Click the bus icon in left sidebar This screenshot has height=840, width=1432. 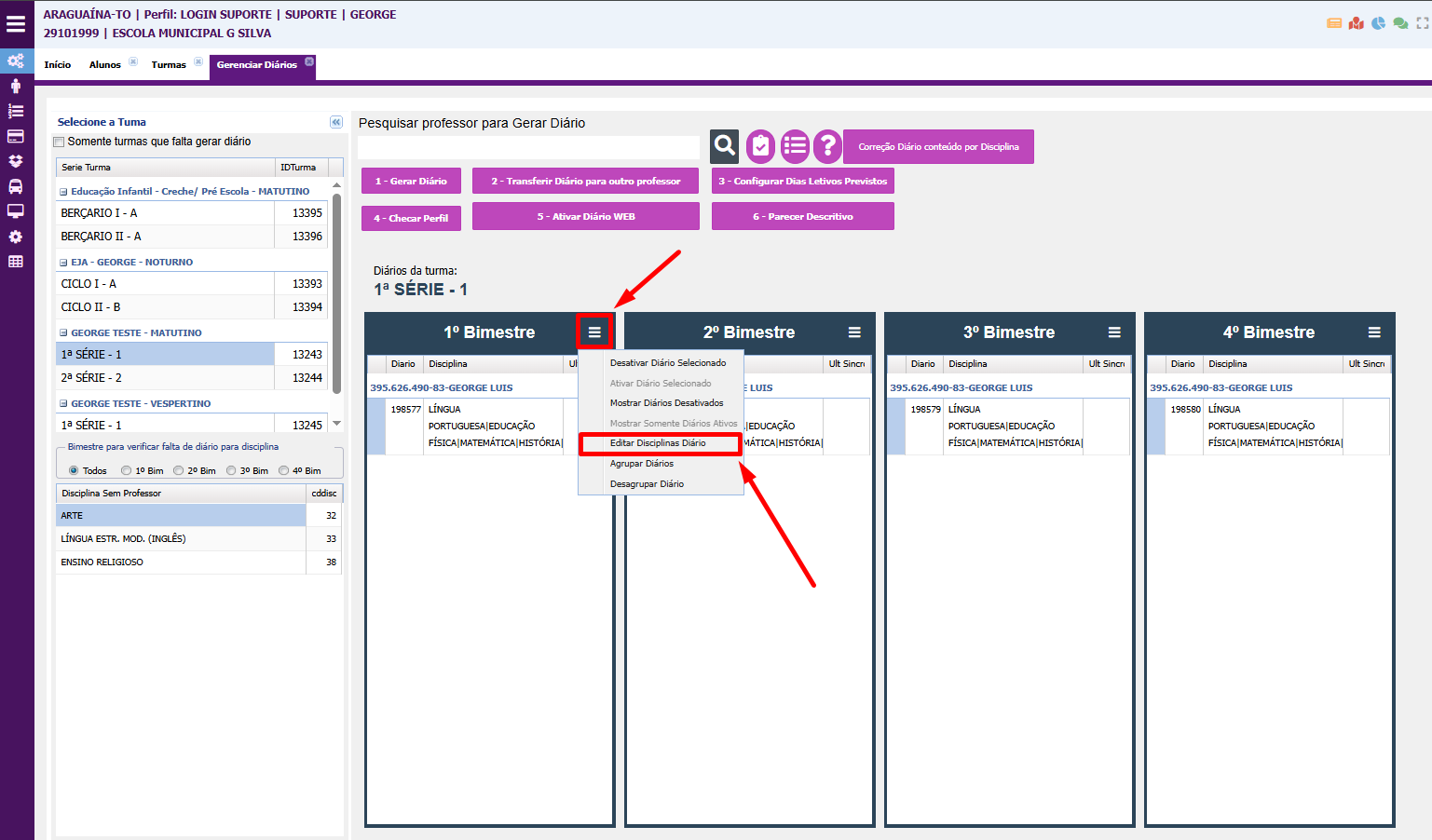click(16, 186)
